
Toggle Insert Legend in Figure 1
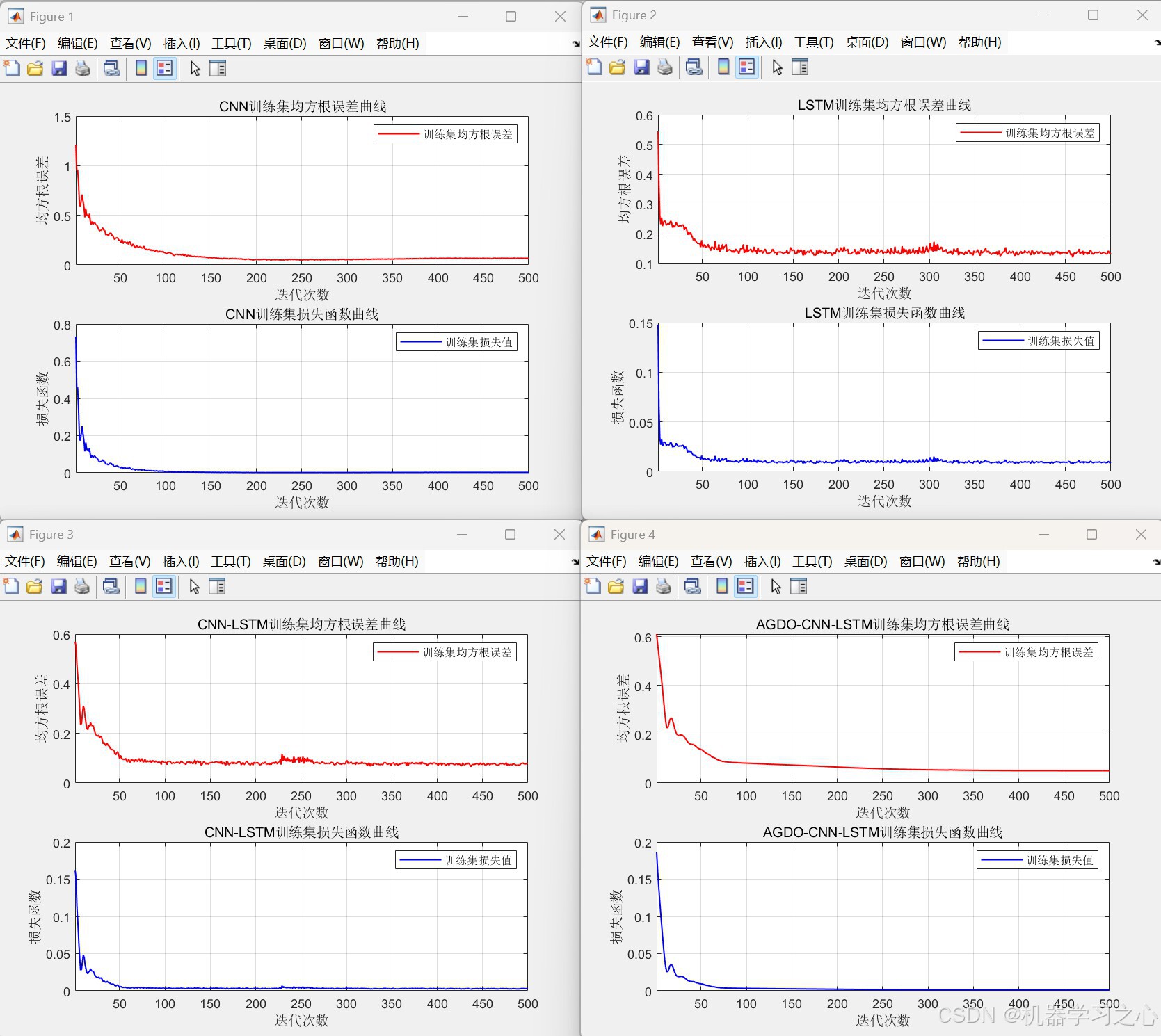(164, 68)
